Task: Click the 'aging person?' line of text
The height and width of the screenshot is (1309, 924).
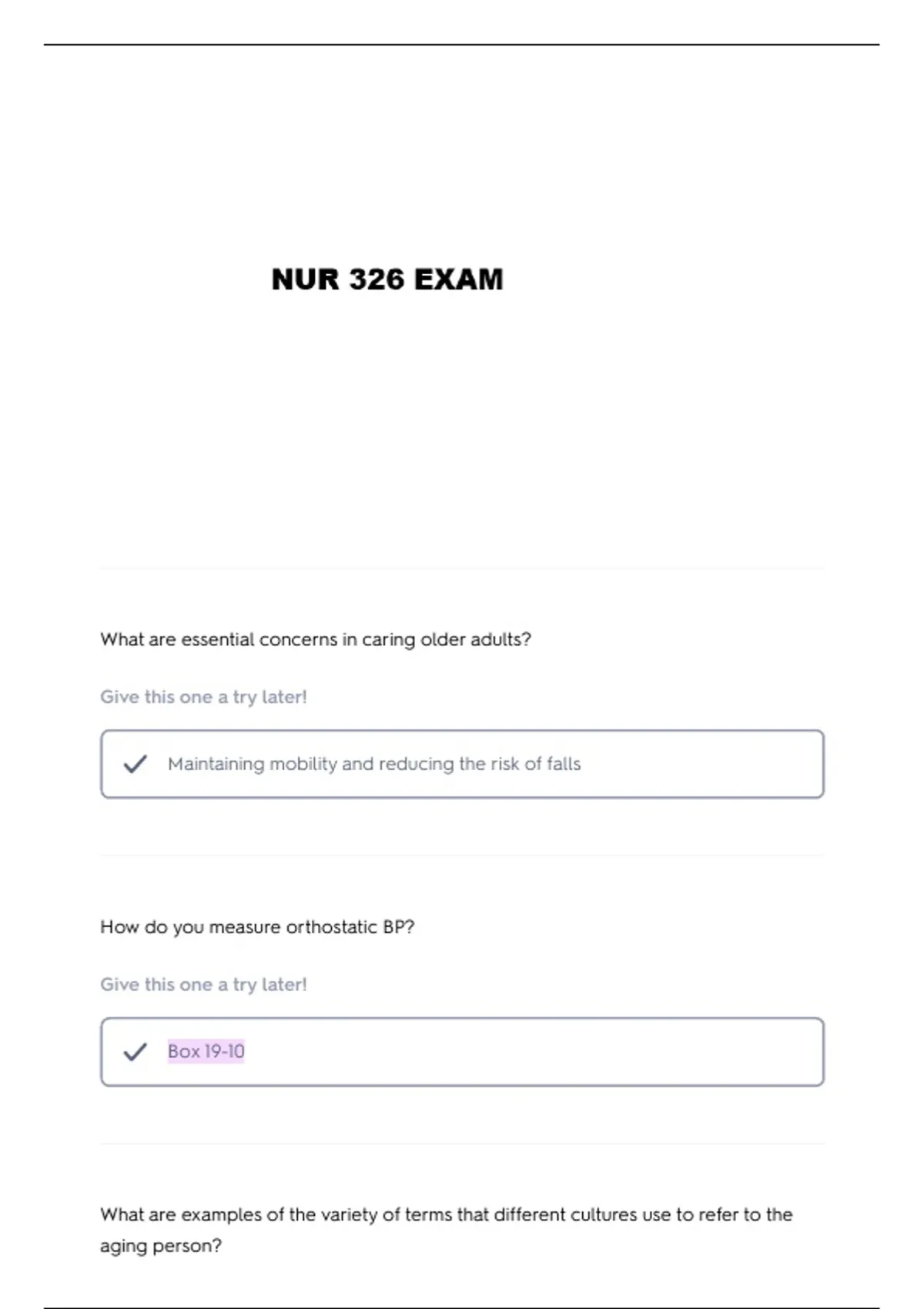Action: click(161, 1246)
